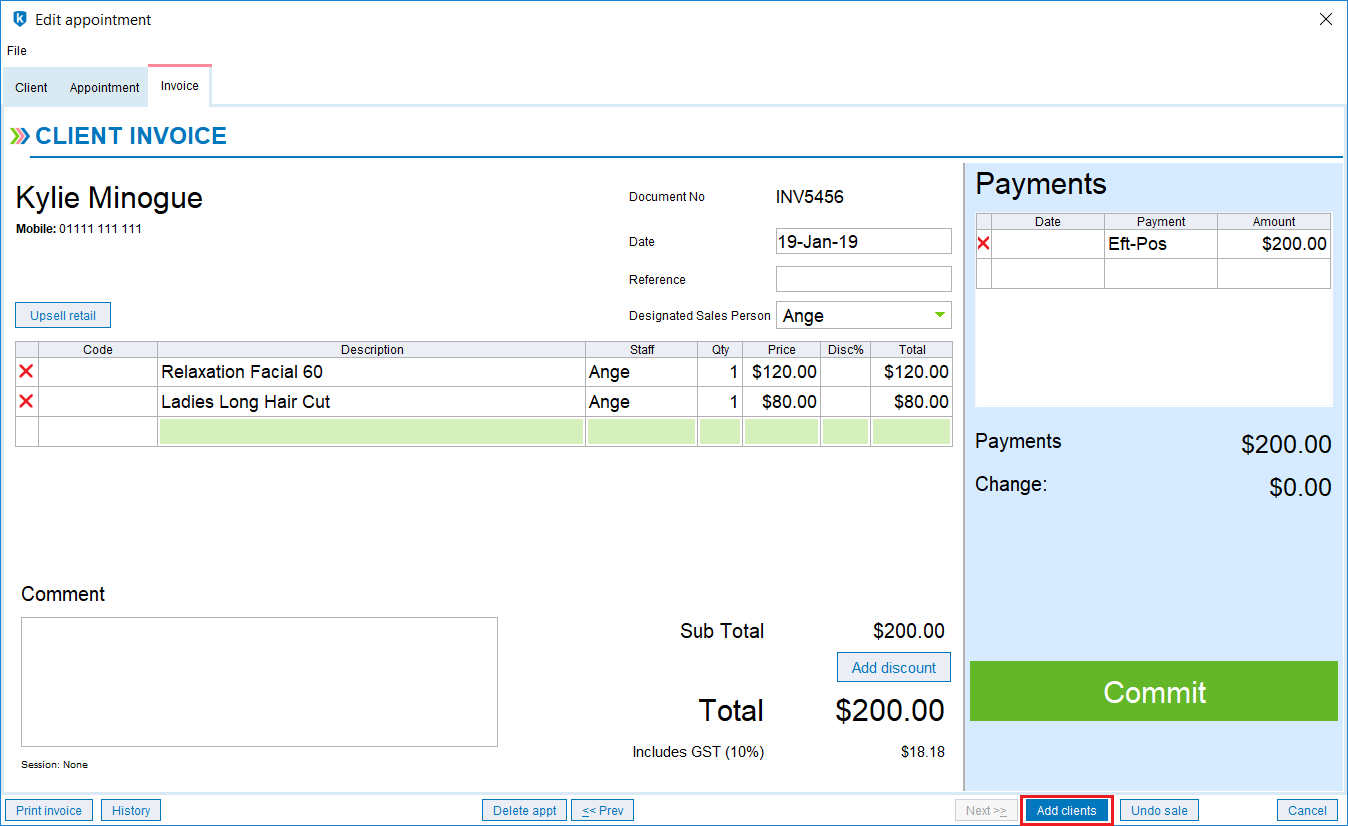The image size is (1348, 826).
Task: Click the empty second payment row
Action: 1153,273
